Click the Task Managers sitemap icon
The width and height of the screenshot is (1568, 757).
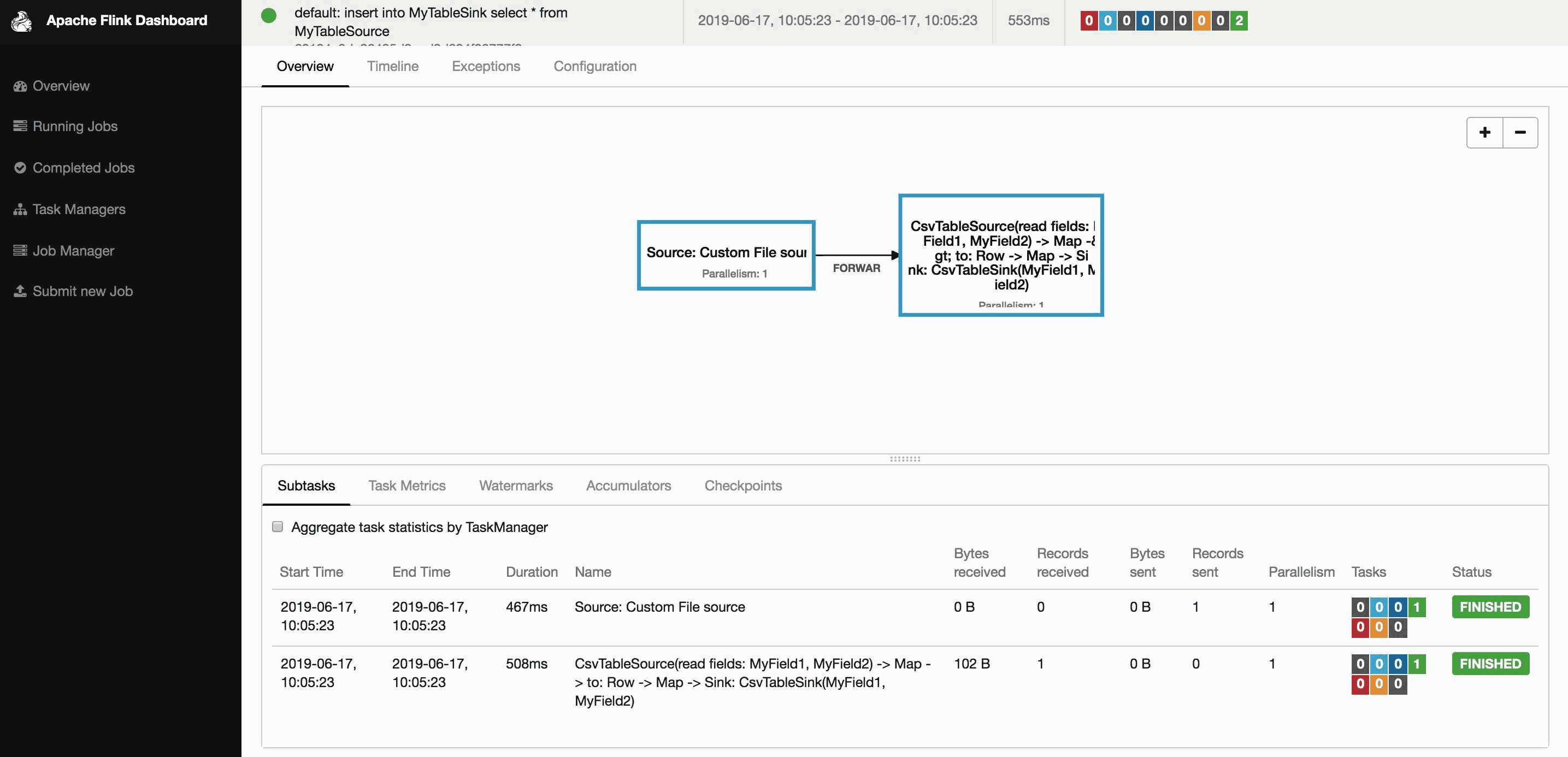pos(20,209)
